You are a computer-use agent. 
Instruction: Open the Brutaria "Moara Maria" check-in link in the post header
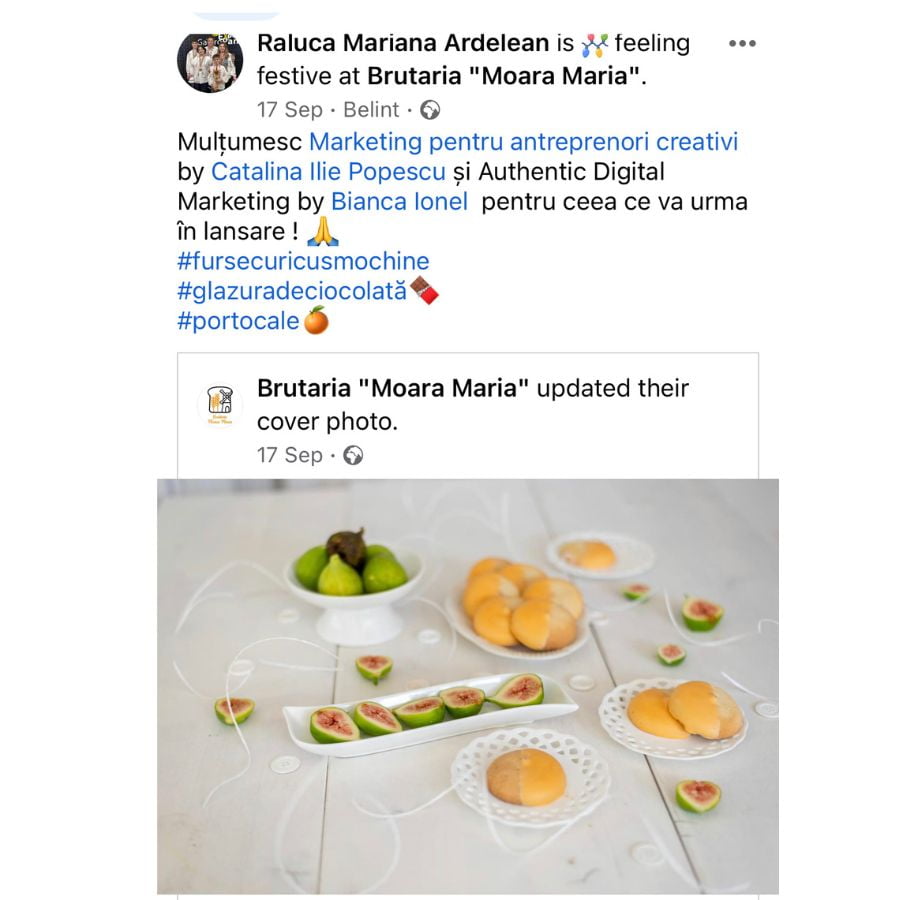pos(504,76)
